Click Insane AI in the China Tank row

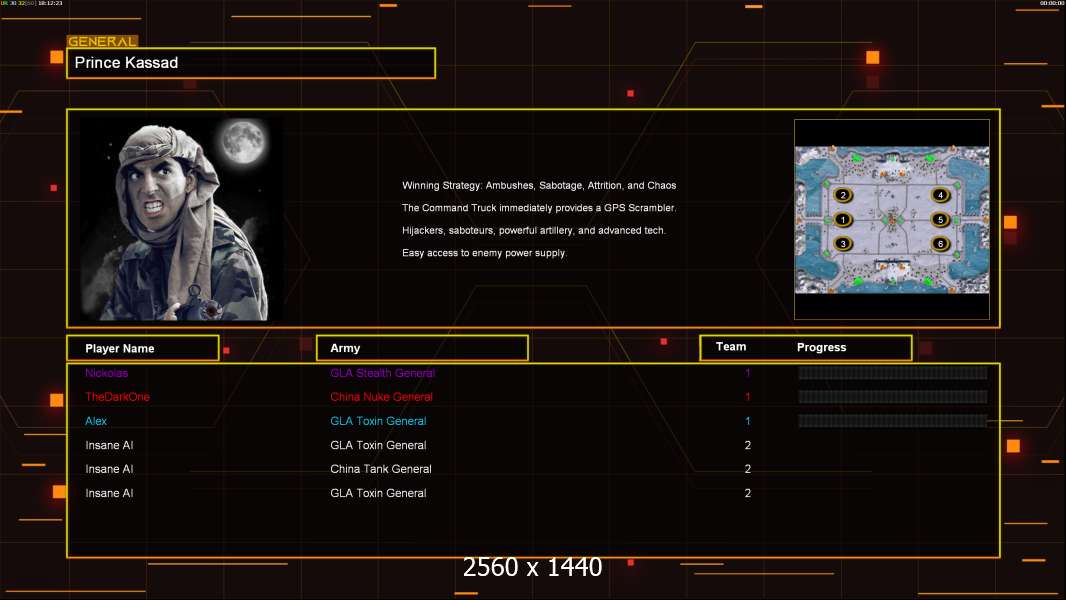point(109,469)
